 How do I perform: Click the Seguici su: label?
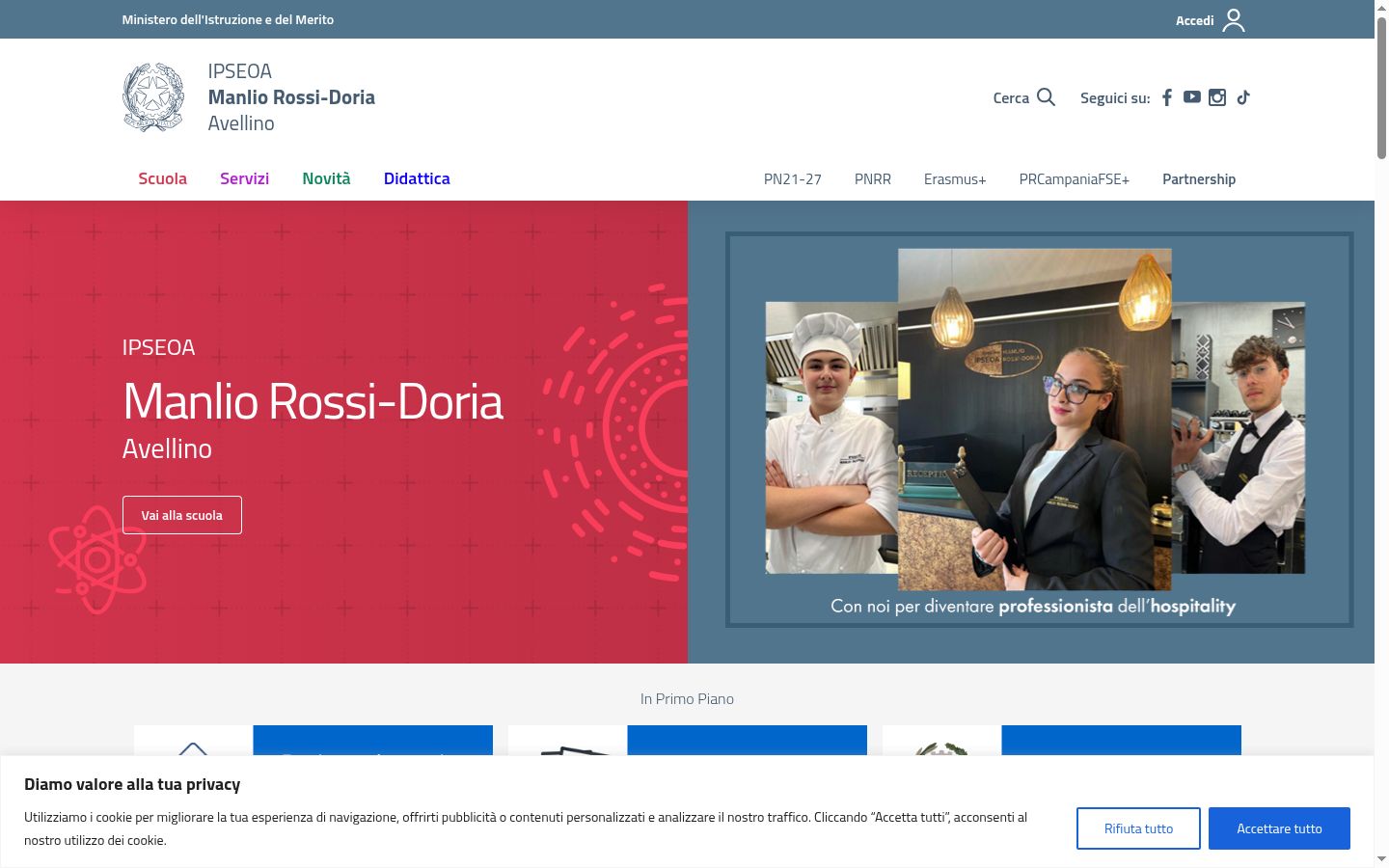coord(1115,98)
